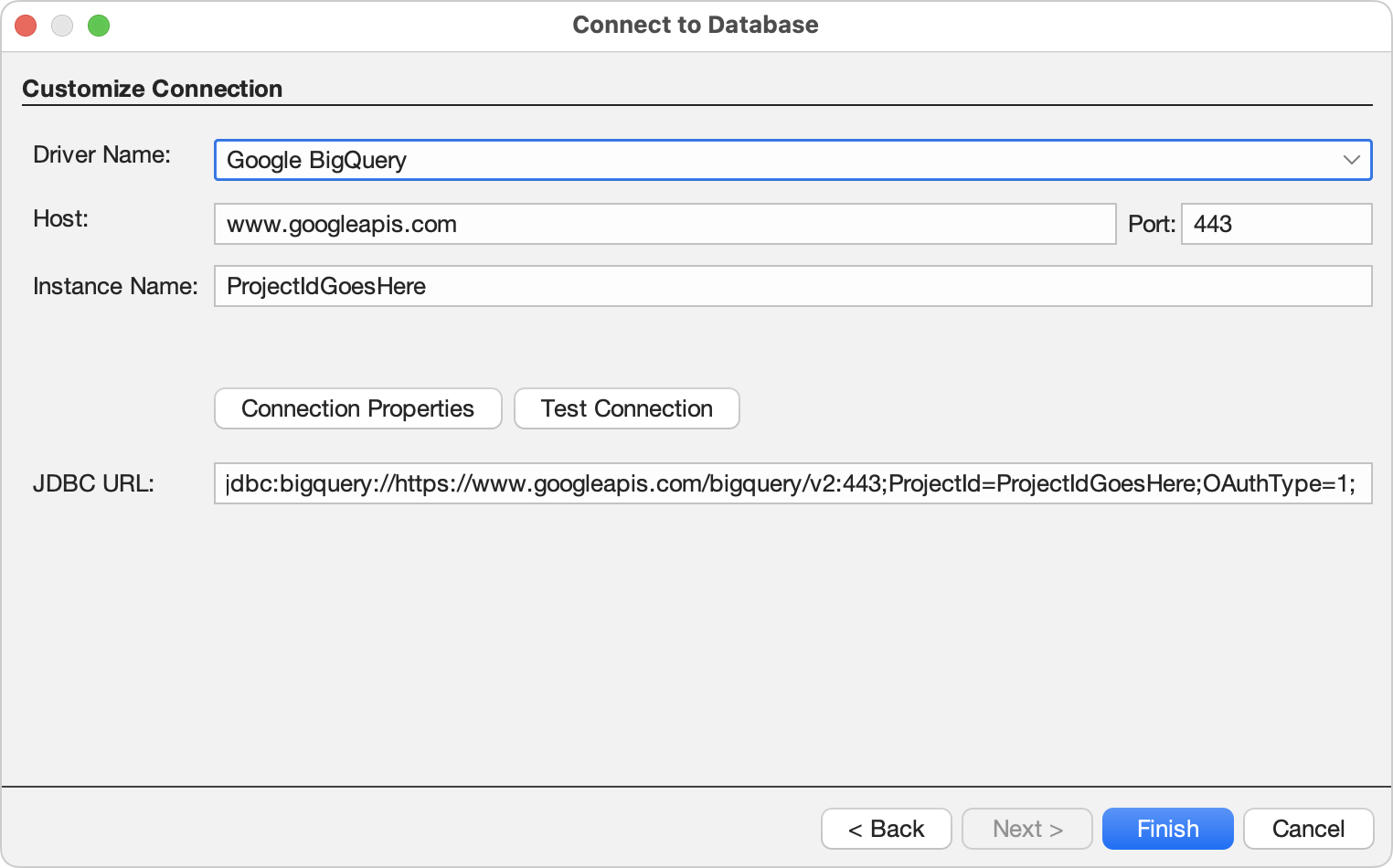Click the "Customize Connection" heading
Screen dimensions: 1393x868
[x=154, y=89]
